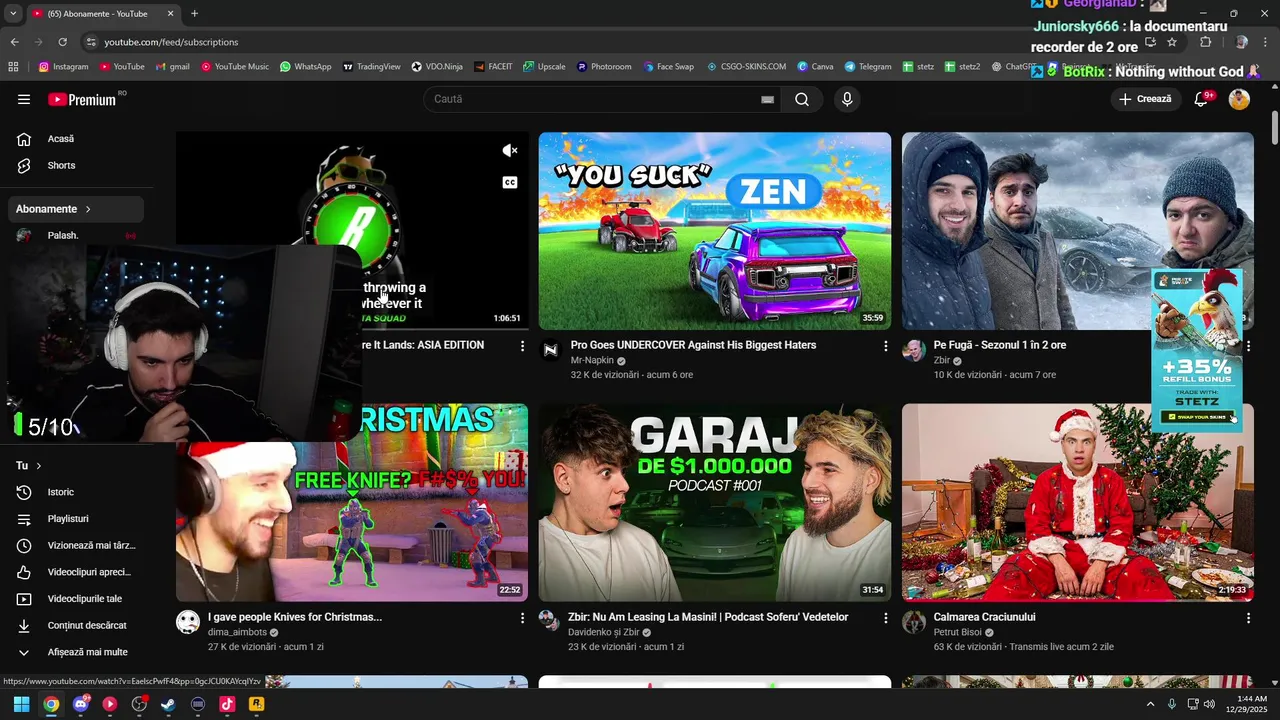The width and height of the screenshot is (1280, 720).
Task: Open options for Calmarea Craciunului video
Action: tap(1248, 618)
